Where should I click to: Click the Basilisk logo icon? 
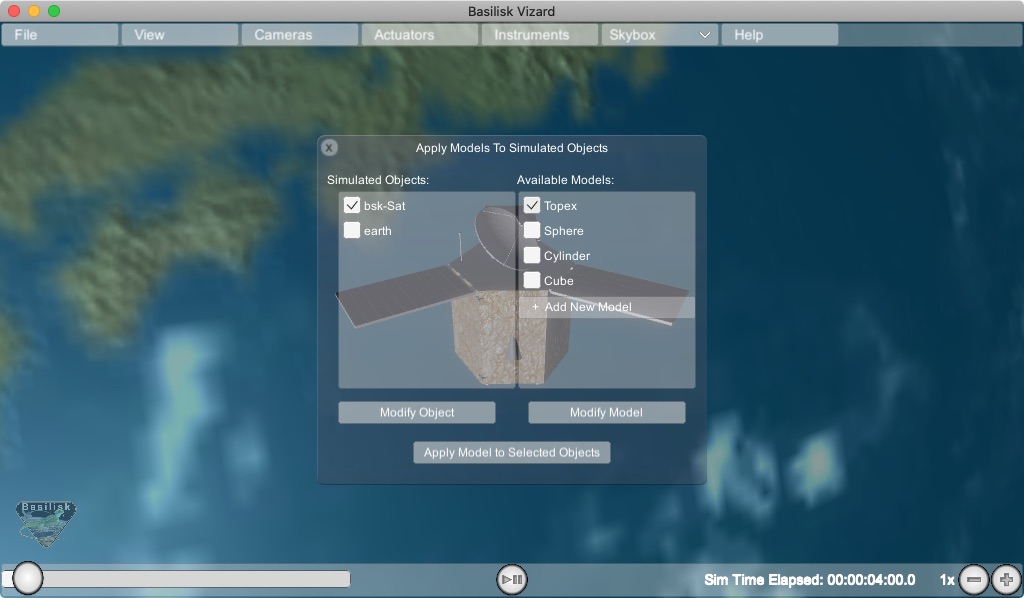46,522
